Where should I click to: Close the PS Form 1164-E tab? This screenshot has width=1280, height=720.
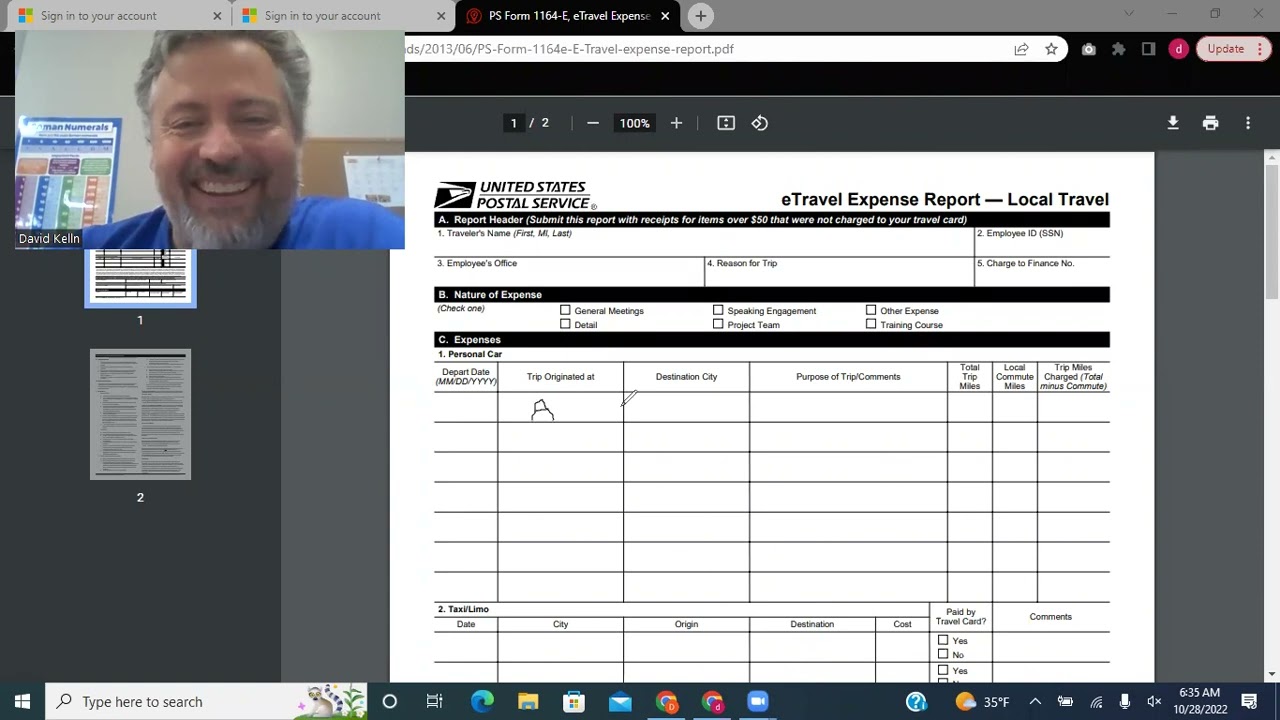[x=665, y=16]
